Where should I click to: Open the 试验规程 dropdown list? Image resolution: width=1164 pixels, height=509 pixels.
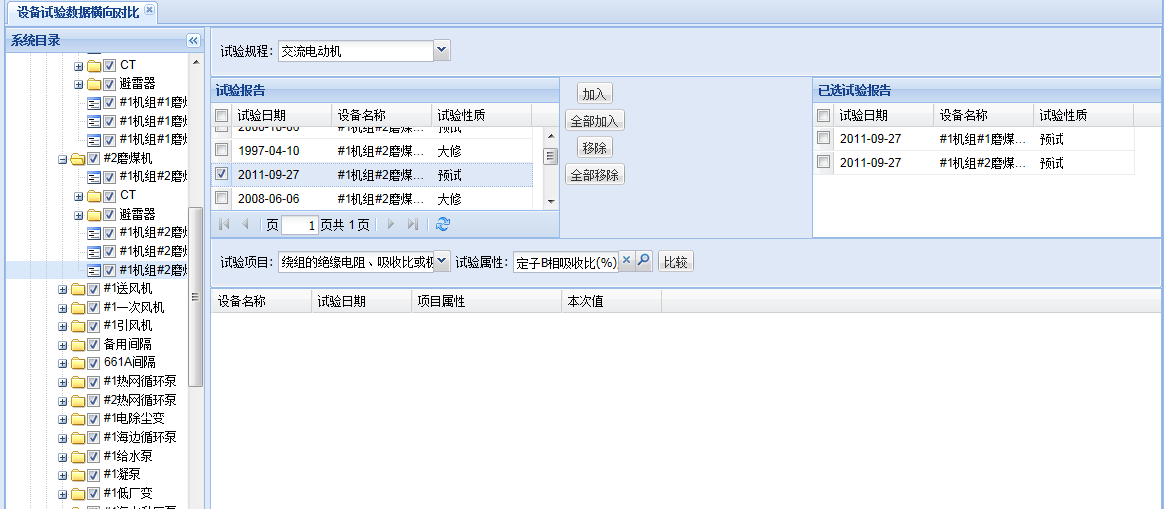442,50
